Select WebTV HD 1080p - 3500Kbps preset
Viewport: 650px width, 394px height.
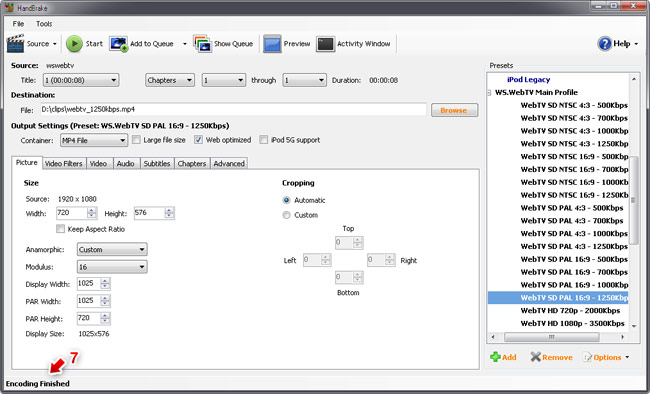[572, 323]
